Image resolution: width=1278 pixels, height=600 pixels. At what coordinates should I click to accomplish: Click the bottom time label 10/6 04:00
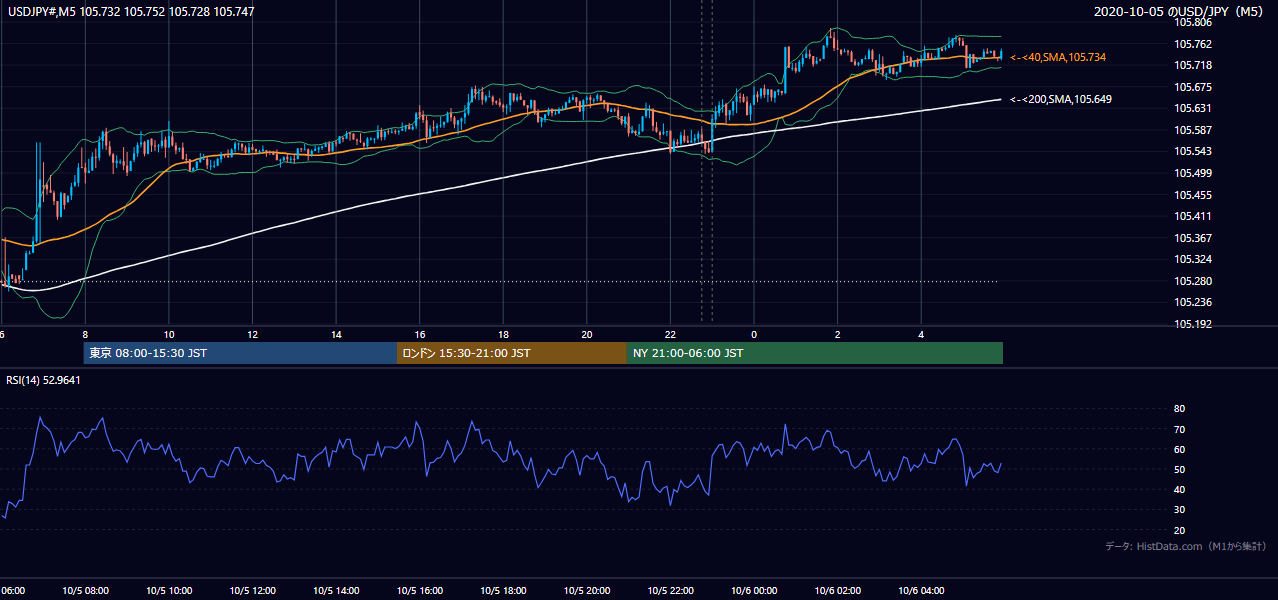(921, 591)
